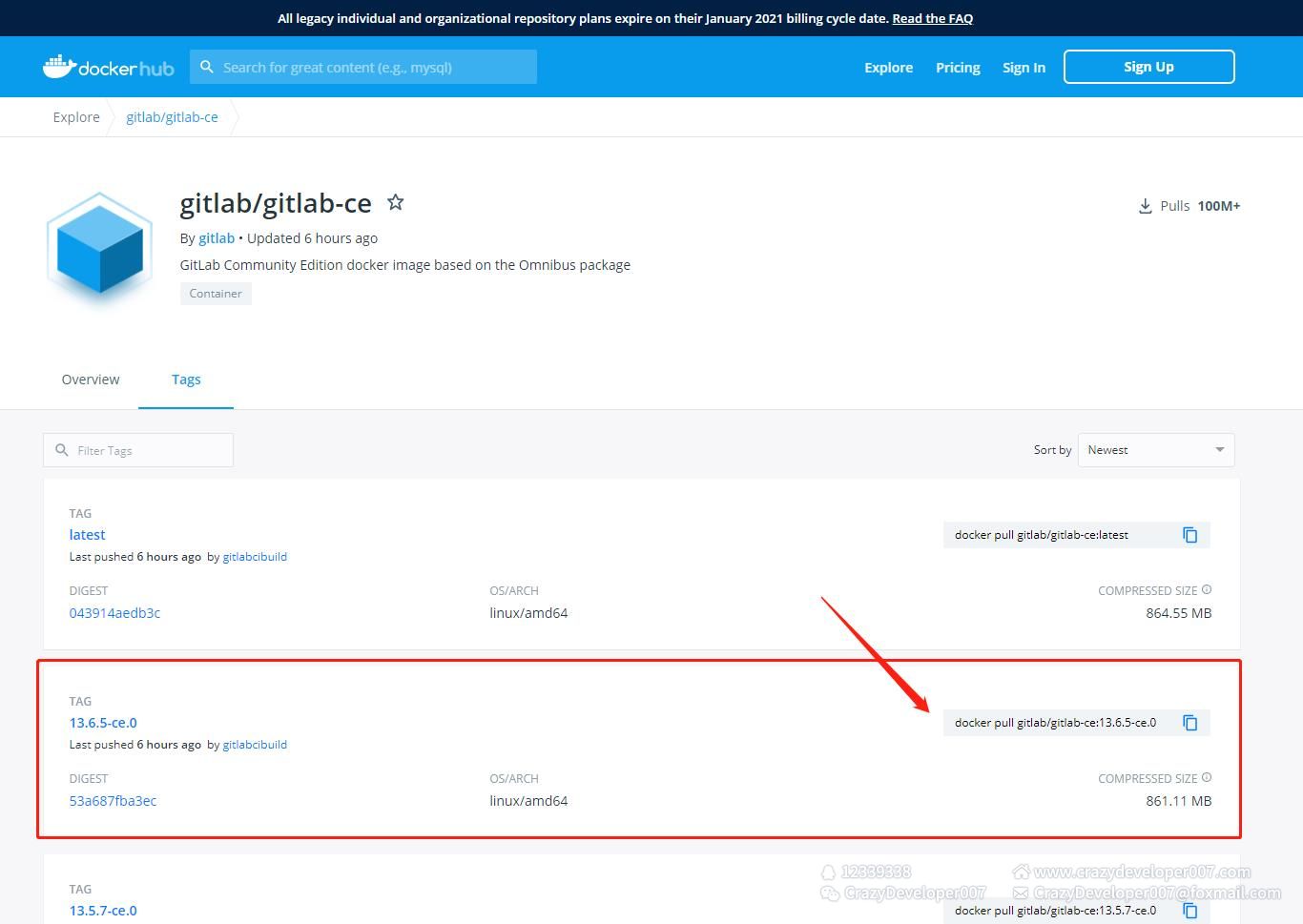Click linux/amd64 under the 13.6.5-ce.0 tag
The image size is (1303, 924).
pos(528,801)
